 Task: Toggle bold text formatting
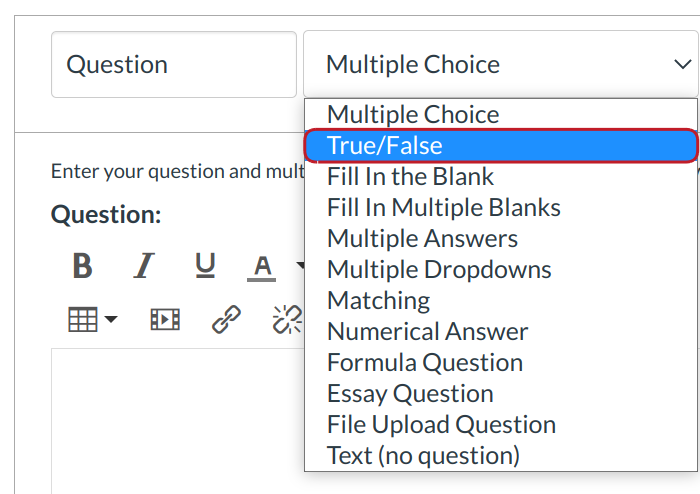(x=82, y=266)
